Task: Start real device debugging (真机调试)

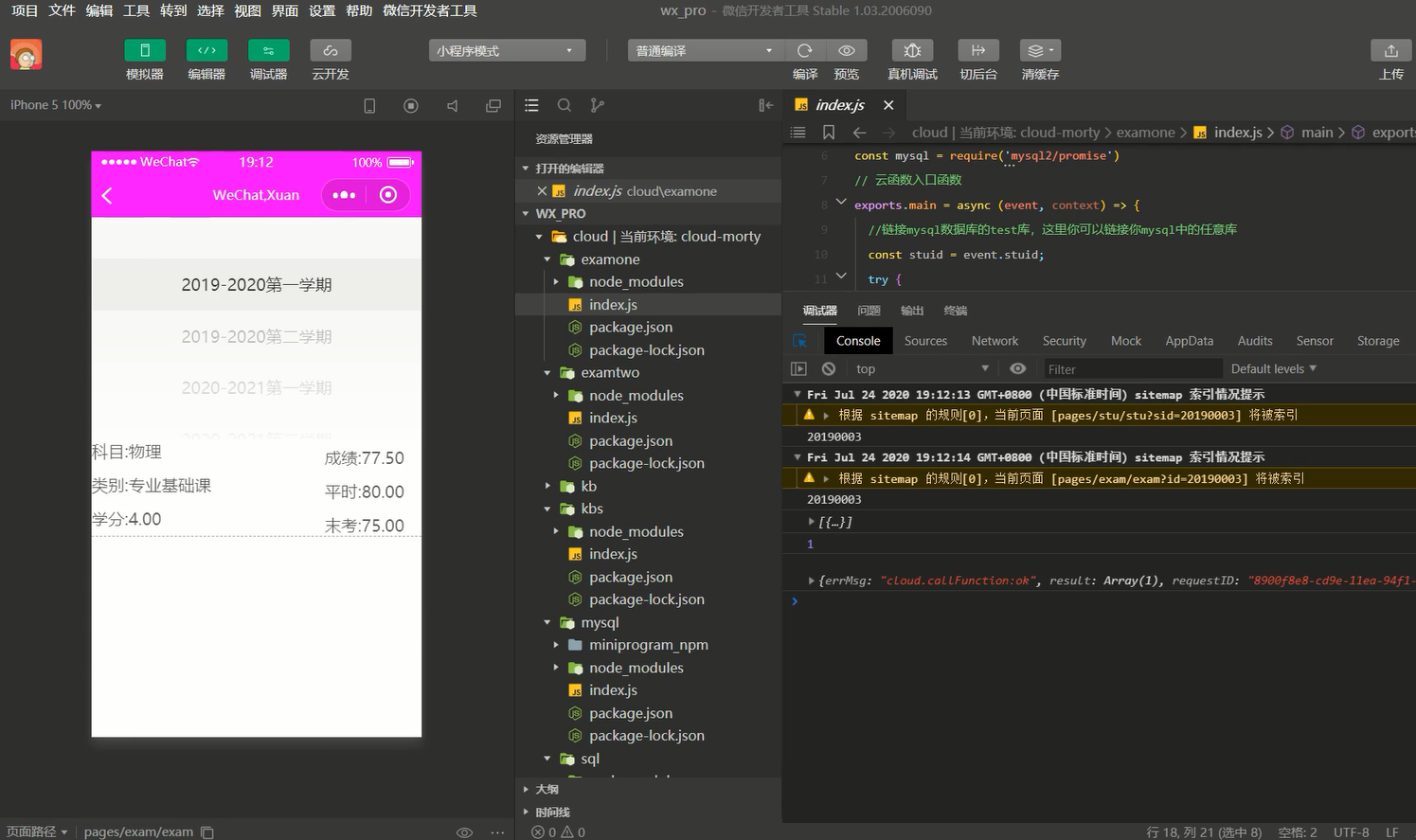Action: pyautogui.click(x=912, y=50)
